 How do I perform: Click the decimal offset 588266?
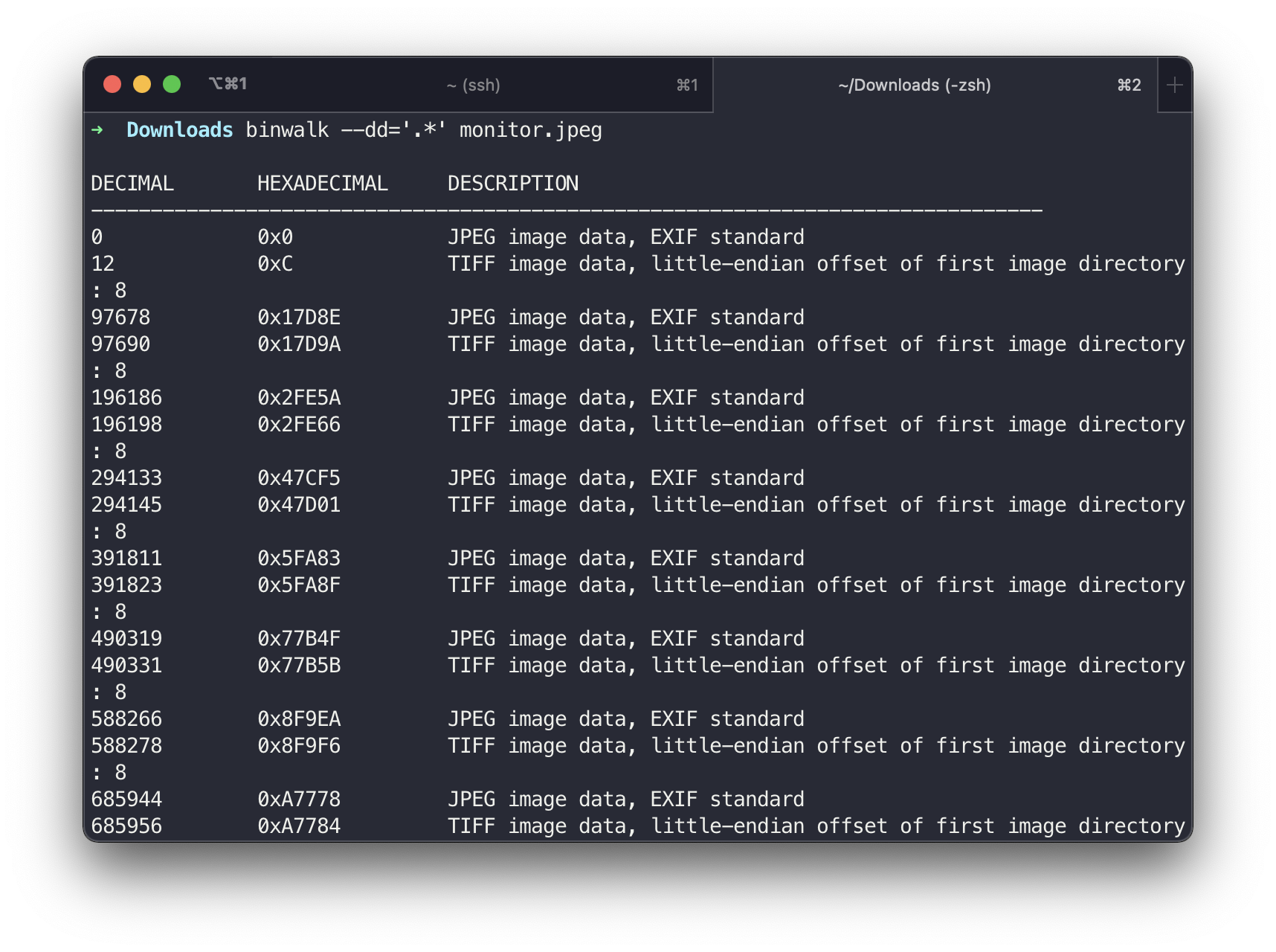[126, 719]
